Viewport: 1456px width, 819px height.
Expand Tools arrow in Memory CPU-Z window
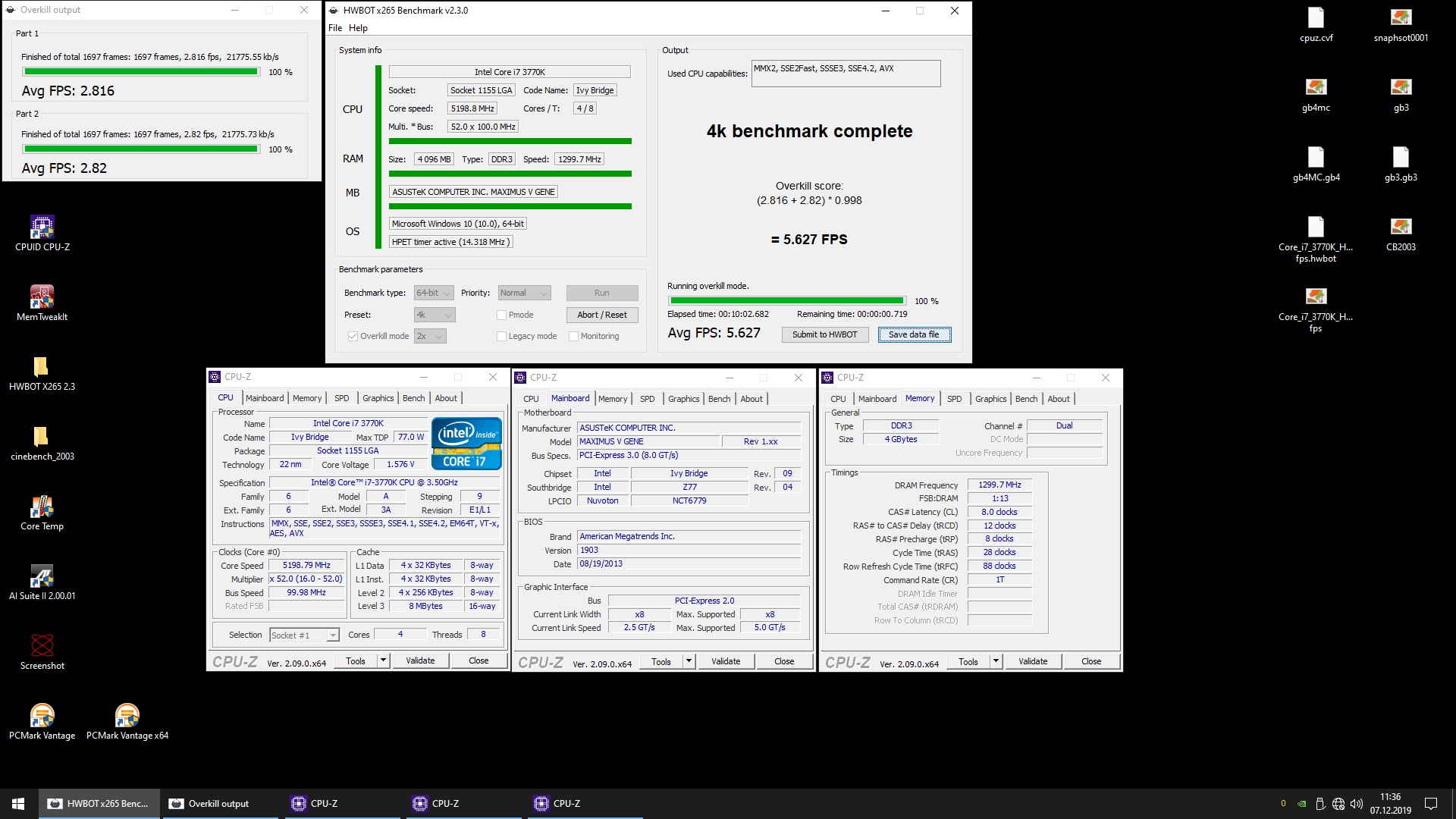tap(996, 661)
